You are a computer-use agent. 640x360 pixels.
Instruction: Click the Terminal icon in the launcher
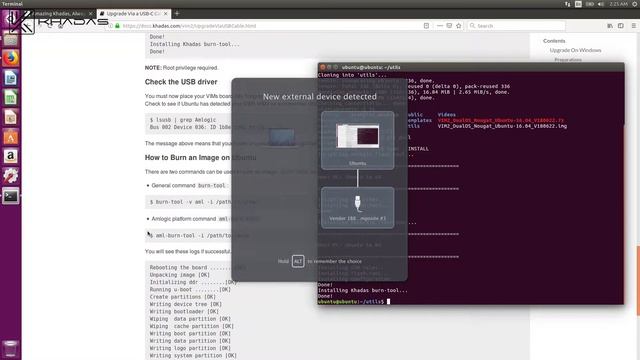coord(11,196)
